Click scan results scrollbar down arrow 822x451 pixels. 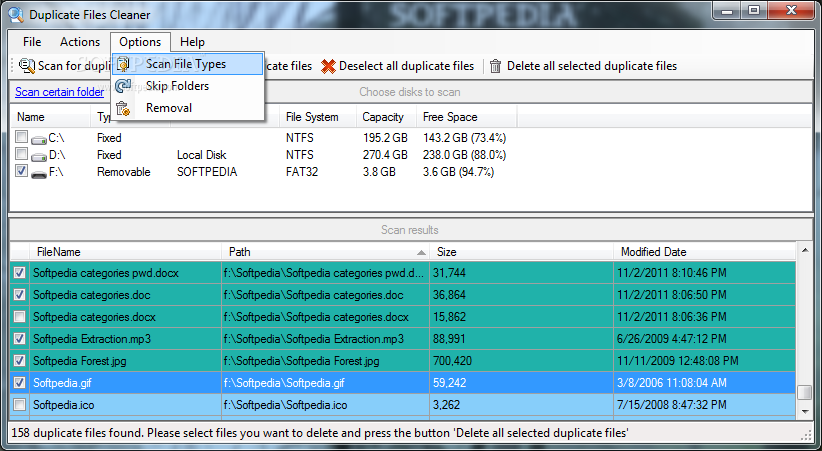805,411
